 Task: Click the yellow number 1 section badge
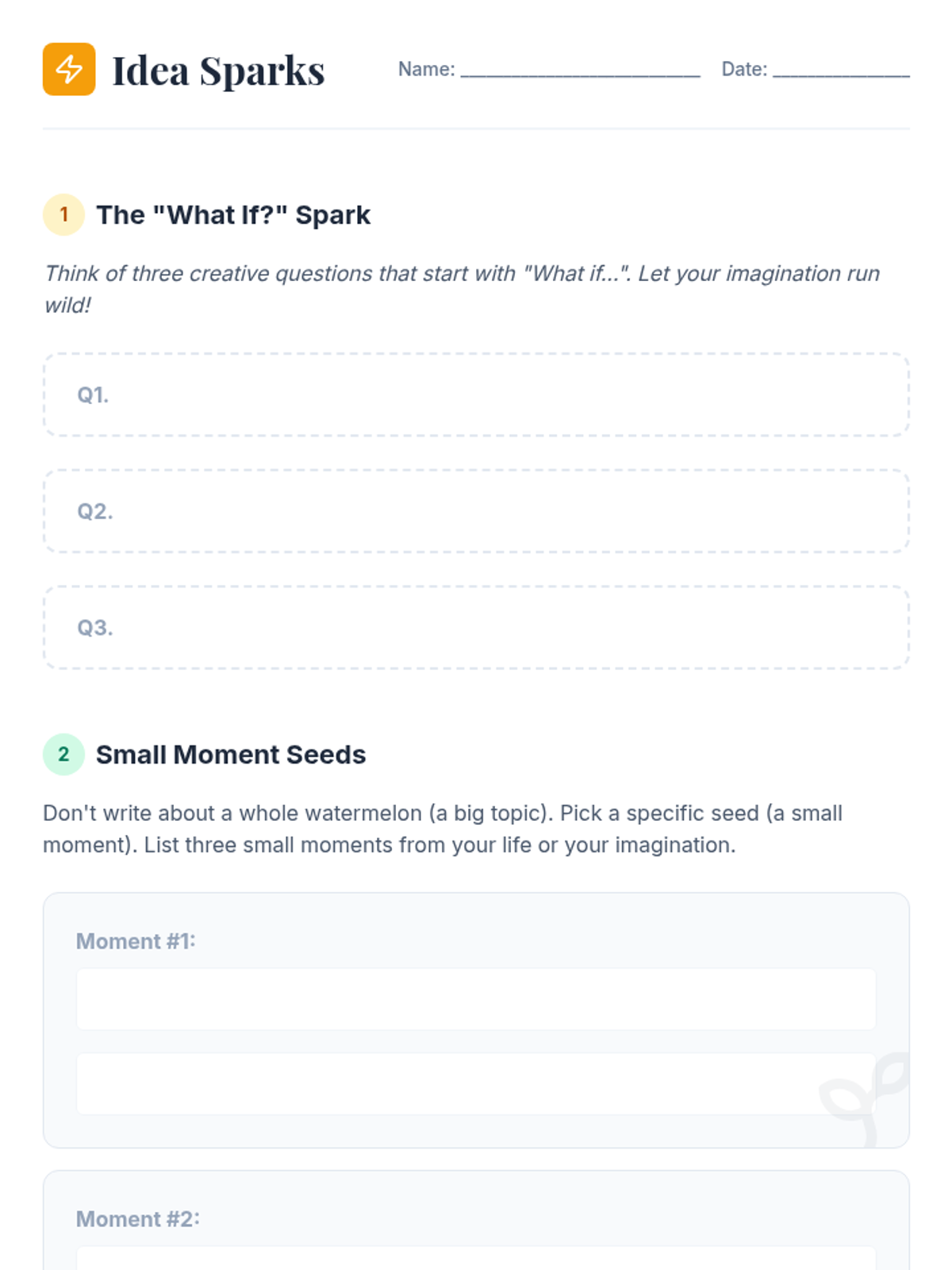pyautogui.click(x=63, y=214)
